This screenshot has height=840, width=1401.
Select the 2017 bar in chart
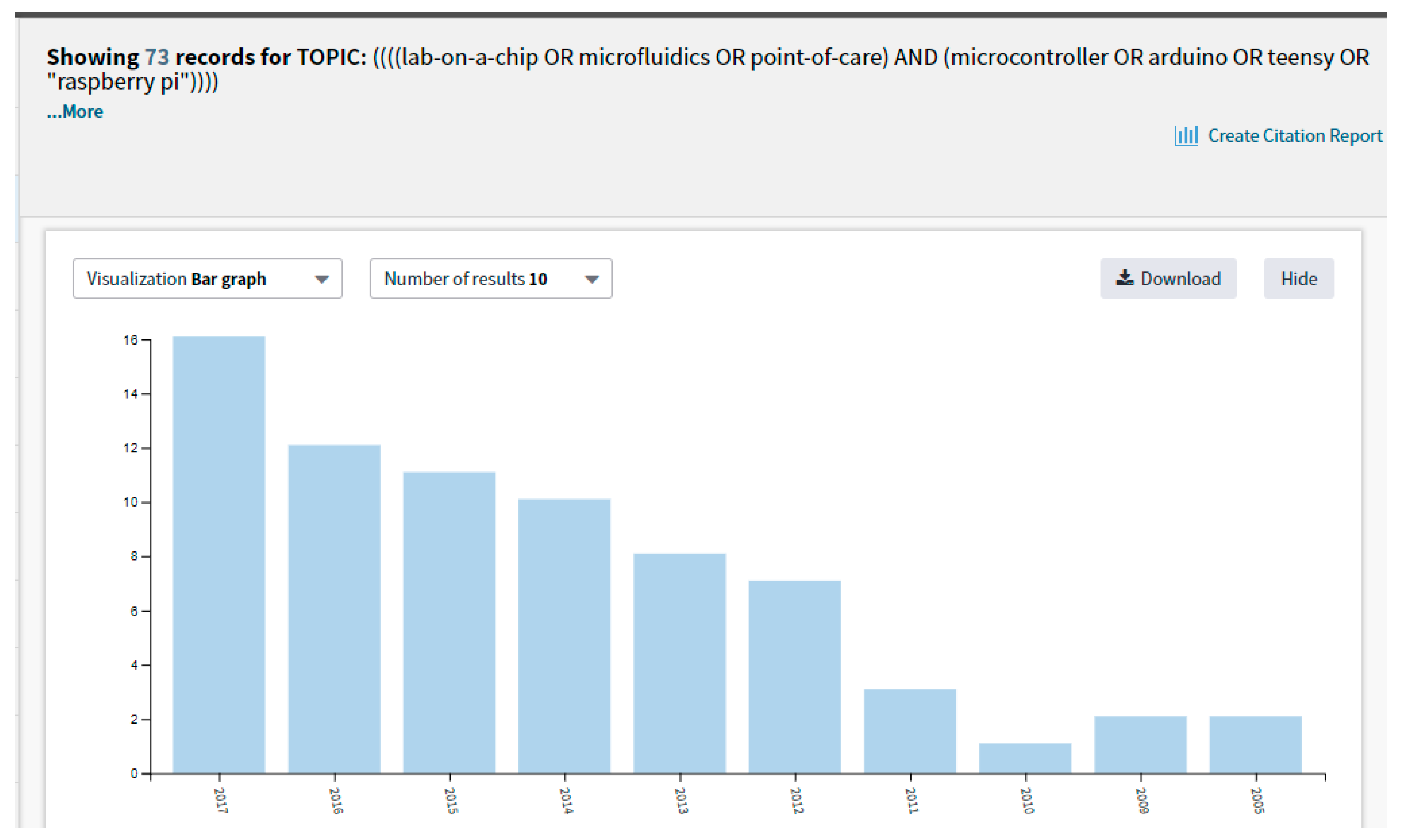pyautogui.click(x=219, y=555)
